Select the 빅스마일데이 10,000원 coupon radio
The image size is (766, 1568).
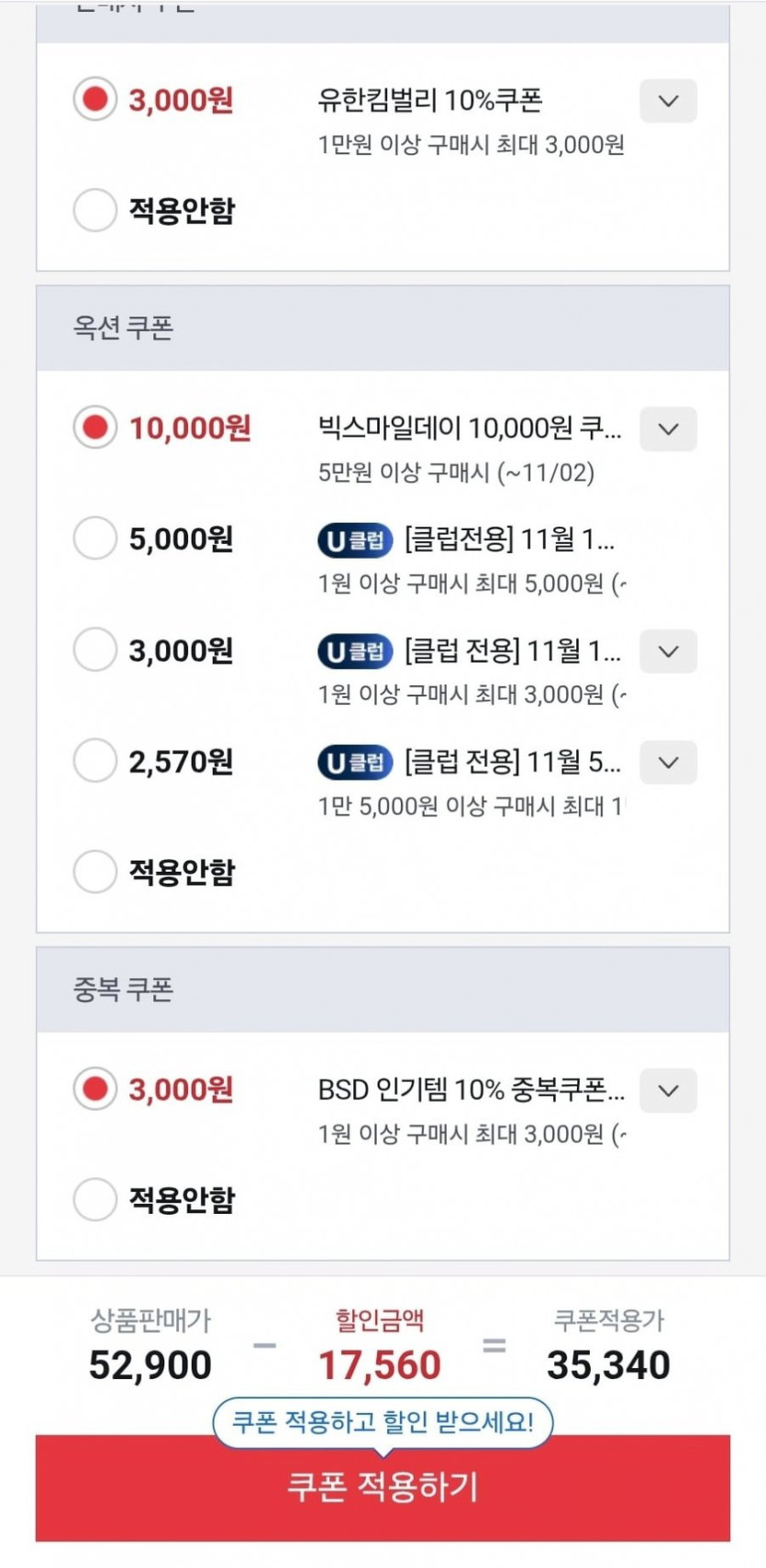point(94,428)
